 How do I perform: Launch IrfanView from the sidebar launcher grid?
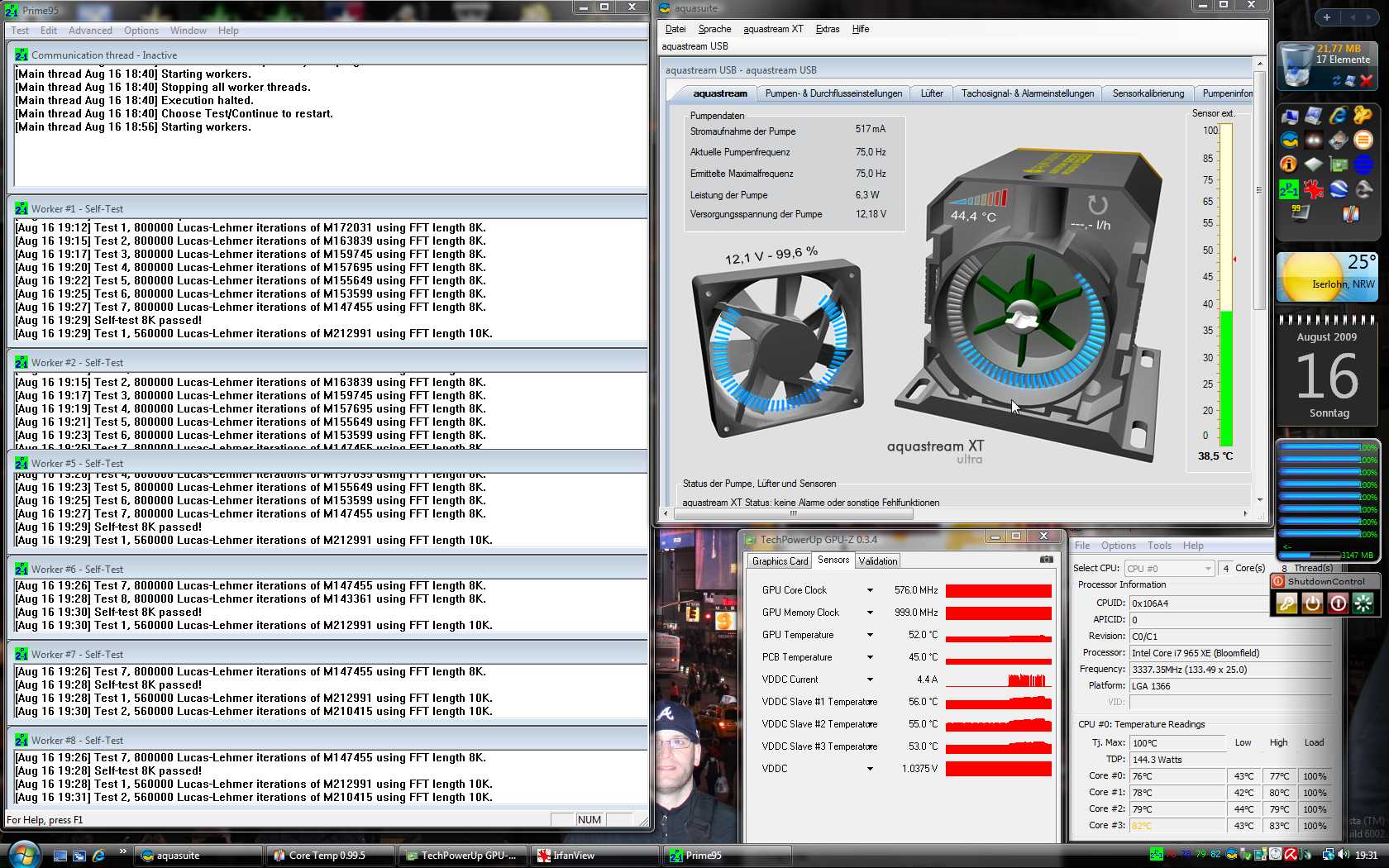pyautogui.click(x=1314, y=189)
